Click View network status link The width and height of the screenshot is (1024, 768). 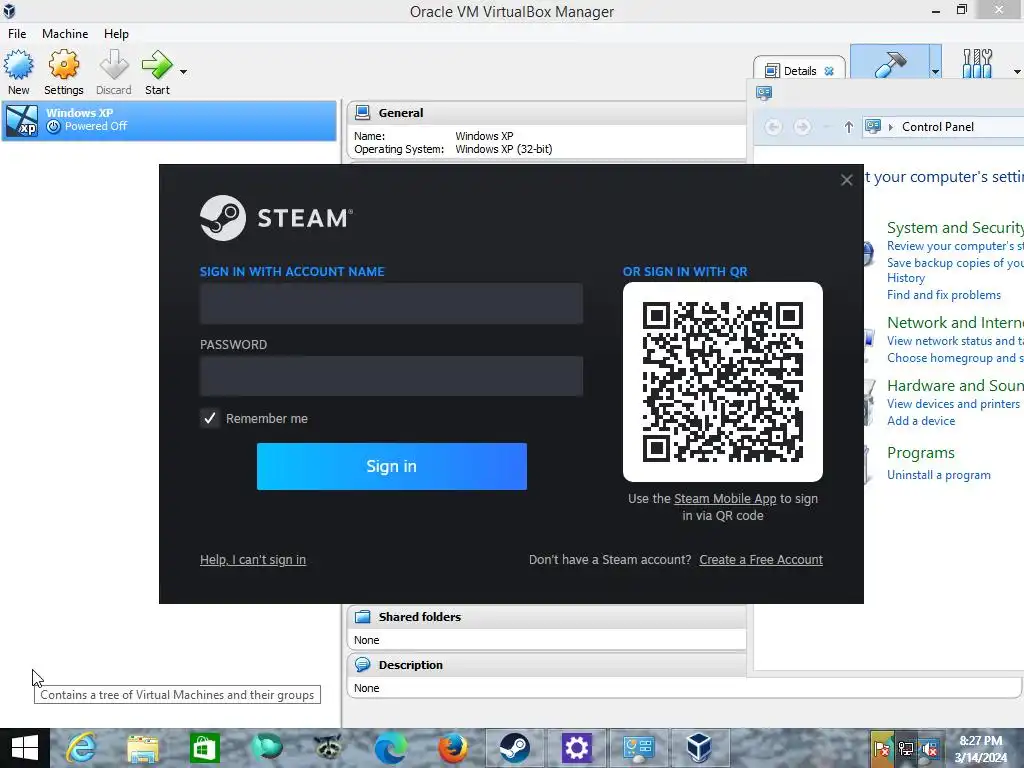coord(955,341)
